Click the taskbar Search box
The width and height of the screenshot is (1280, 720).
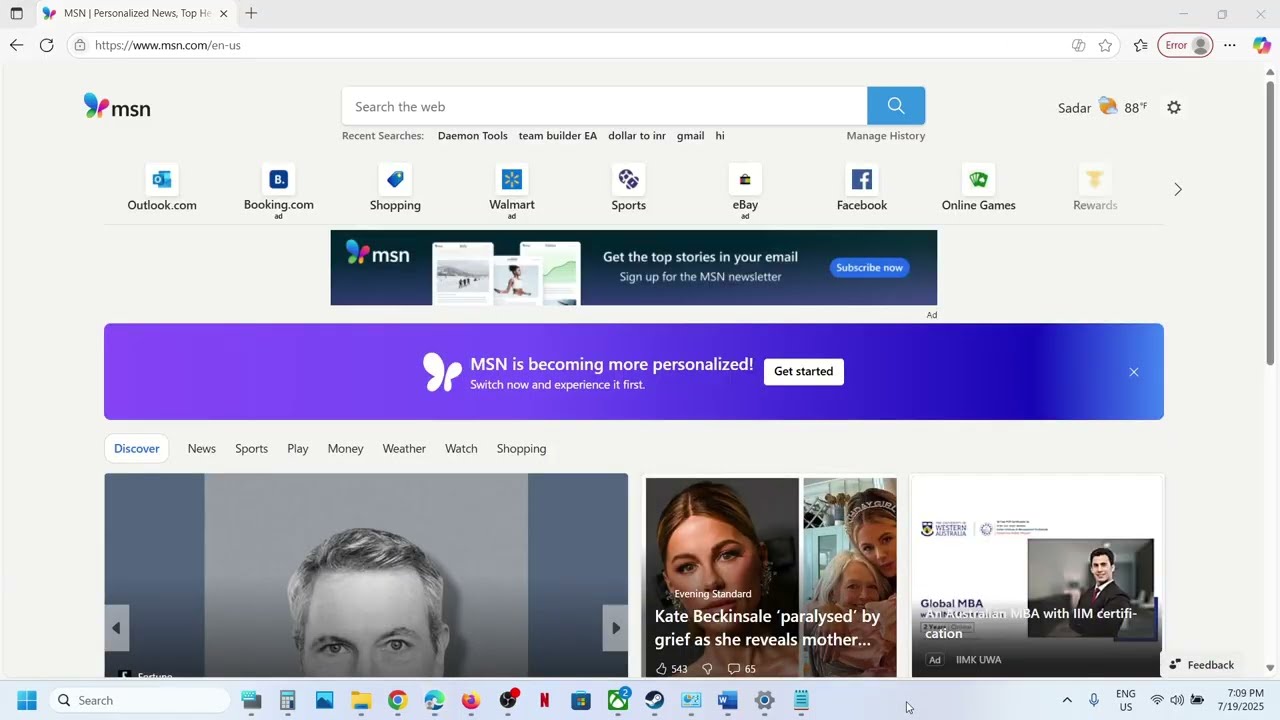pos(140,700)
